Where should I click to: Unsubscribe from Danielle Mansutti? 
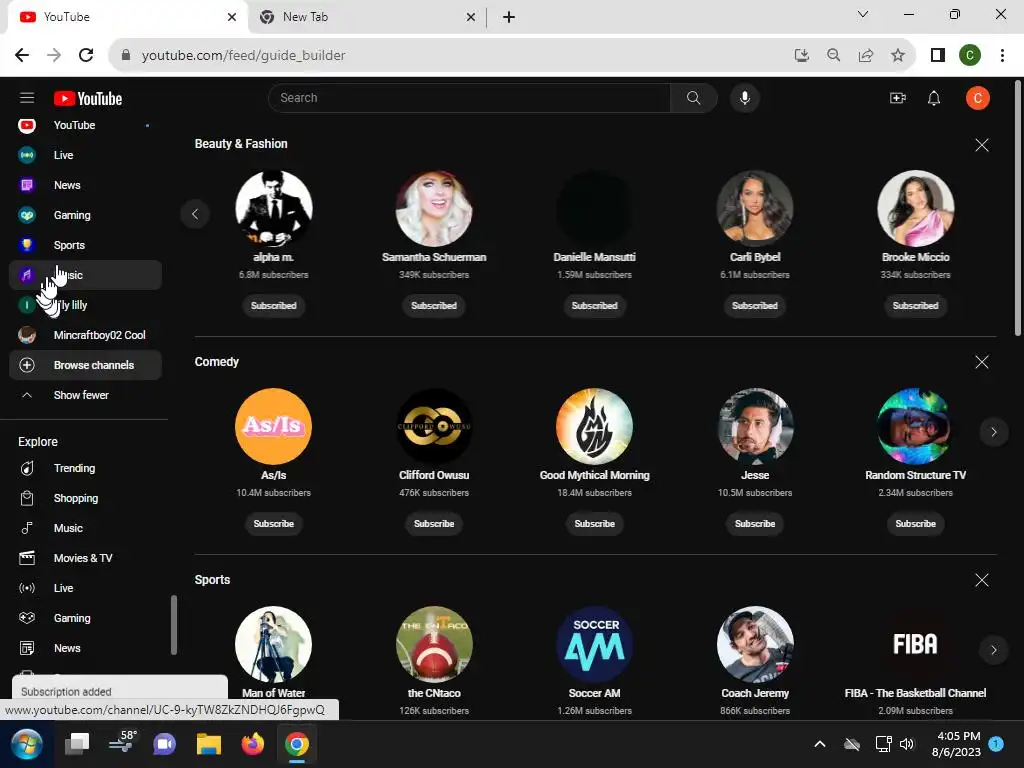pos(594,306)
